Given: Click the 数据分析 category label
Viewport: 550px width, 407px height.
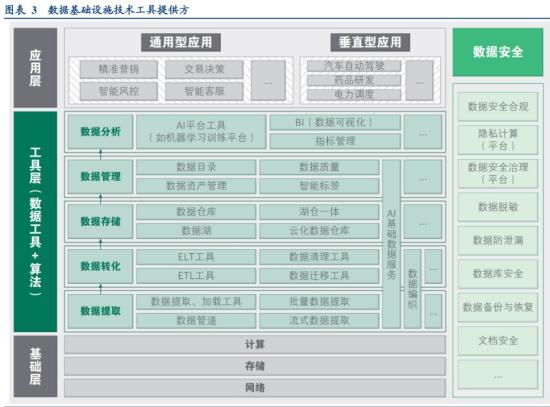Looking at the screenshot, I should tap(100, 132).
